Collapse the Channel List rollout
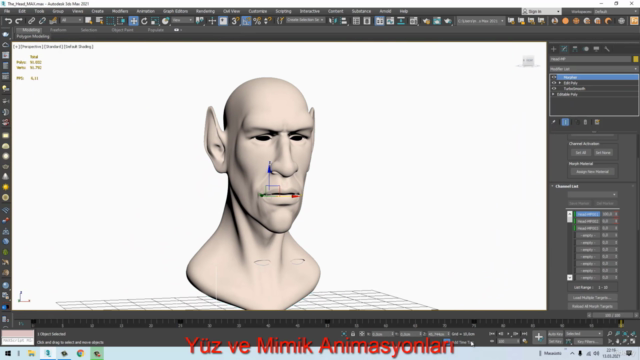 click(x=553, y=186)
